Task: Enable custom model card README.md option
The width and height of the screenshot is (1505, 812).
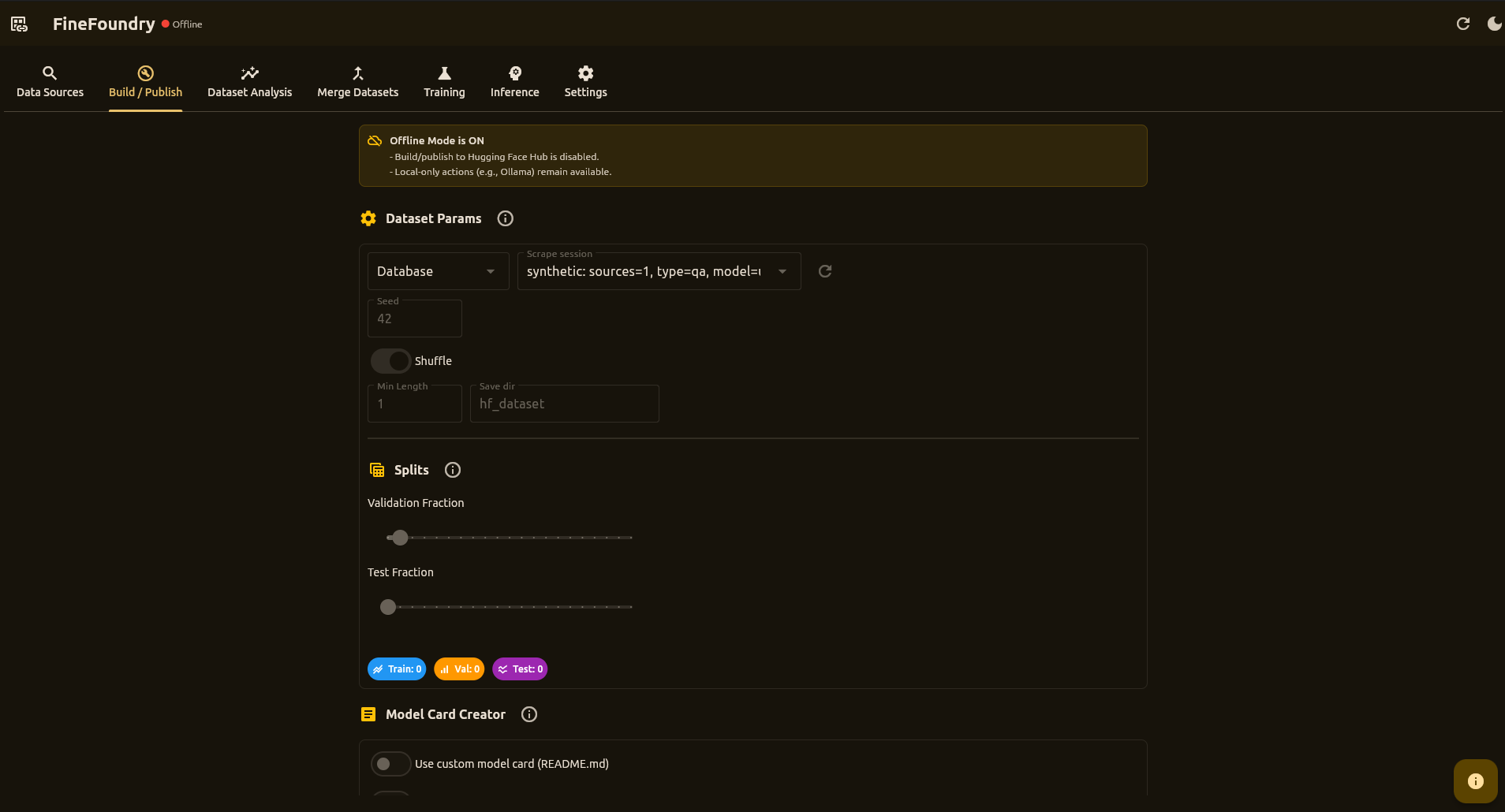Action: click(390, 763)
